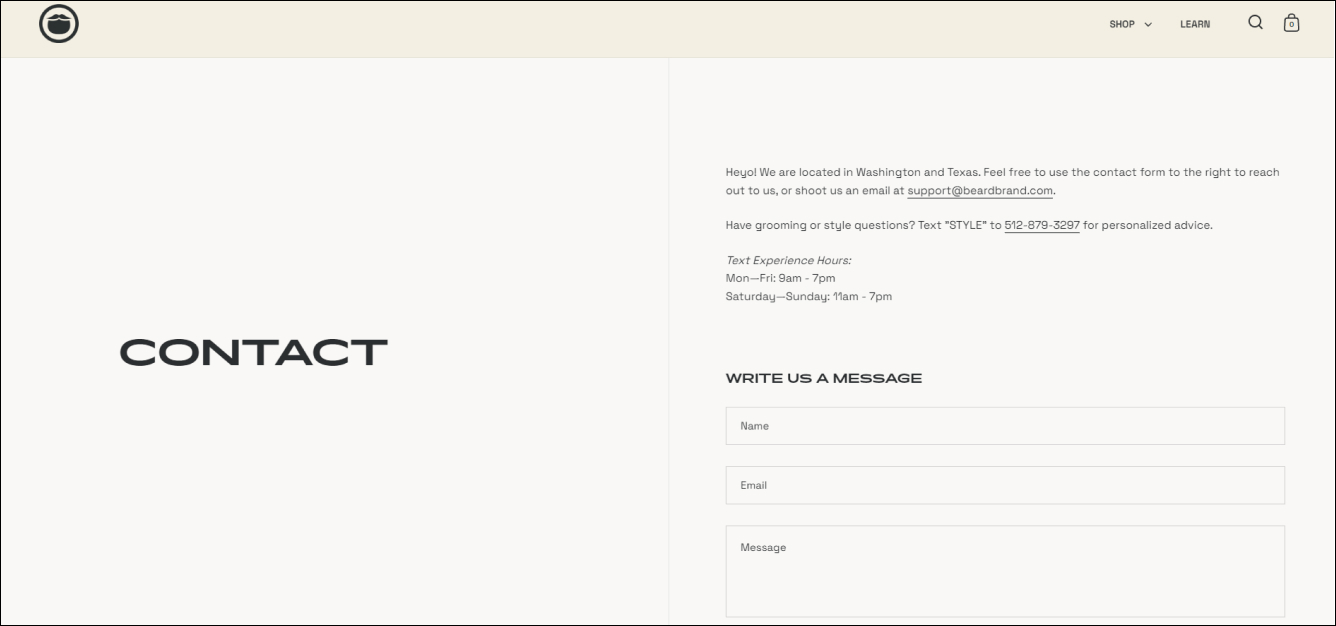Expand the SHOP chevron arrow
1336x626 pixels.
tap(1148, 25)
